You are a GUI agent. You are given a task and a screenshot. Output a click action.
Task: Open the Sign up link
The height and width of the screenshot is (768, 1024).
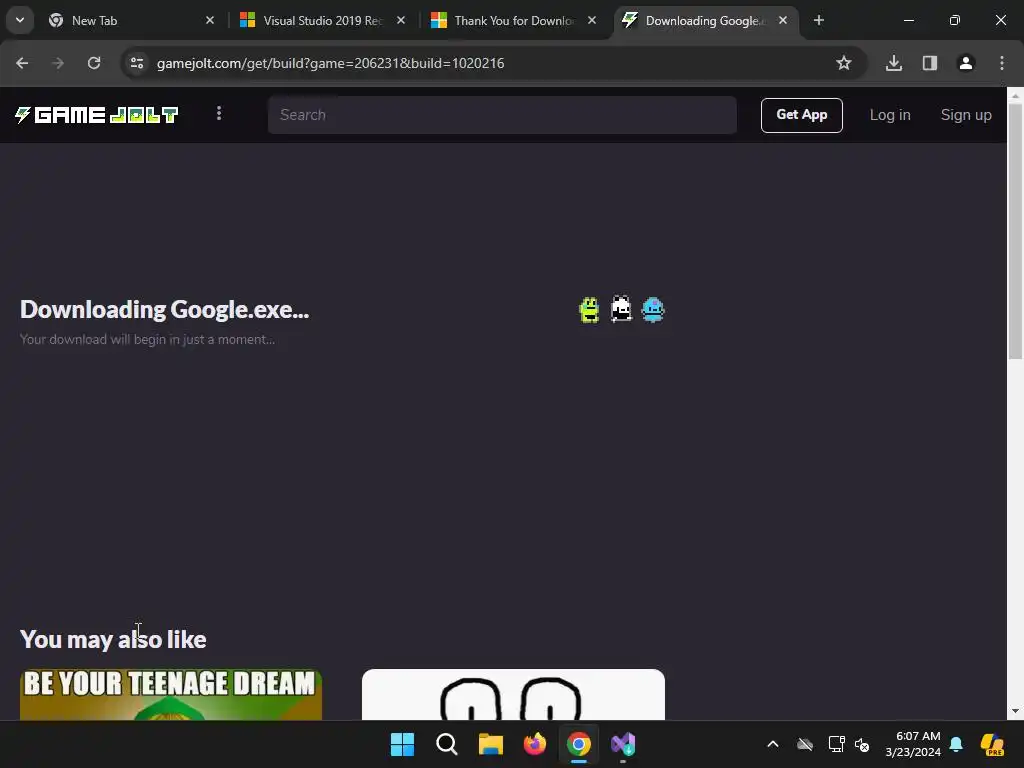click(966, 115)
